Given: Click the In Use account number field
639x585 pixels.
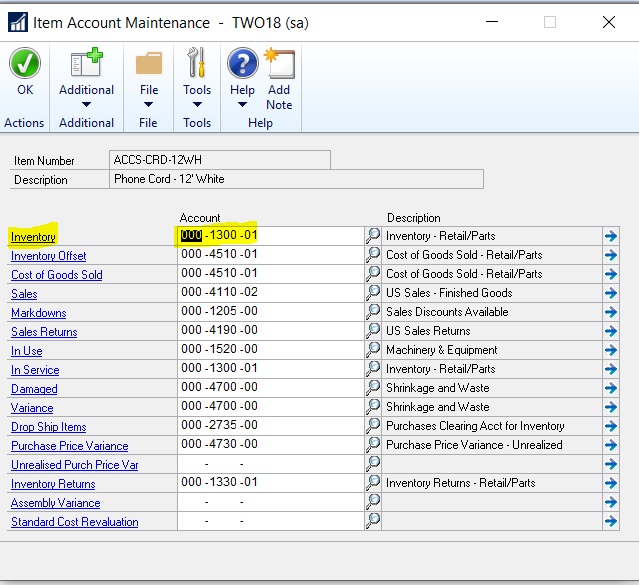Looking at the screenshot, I should 268,350.
